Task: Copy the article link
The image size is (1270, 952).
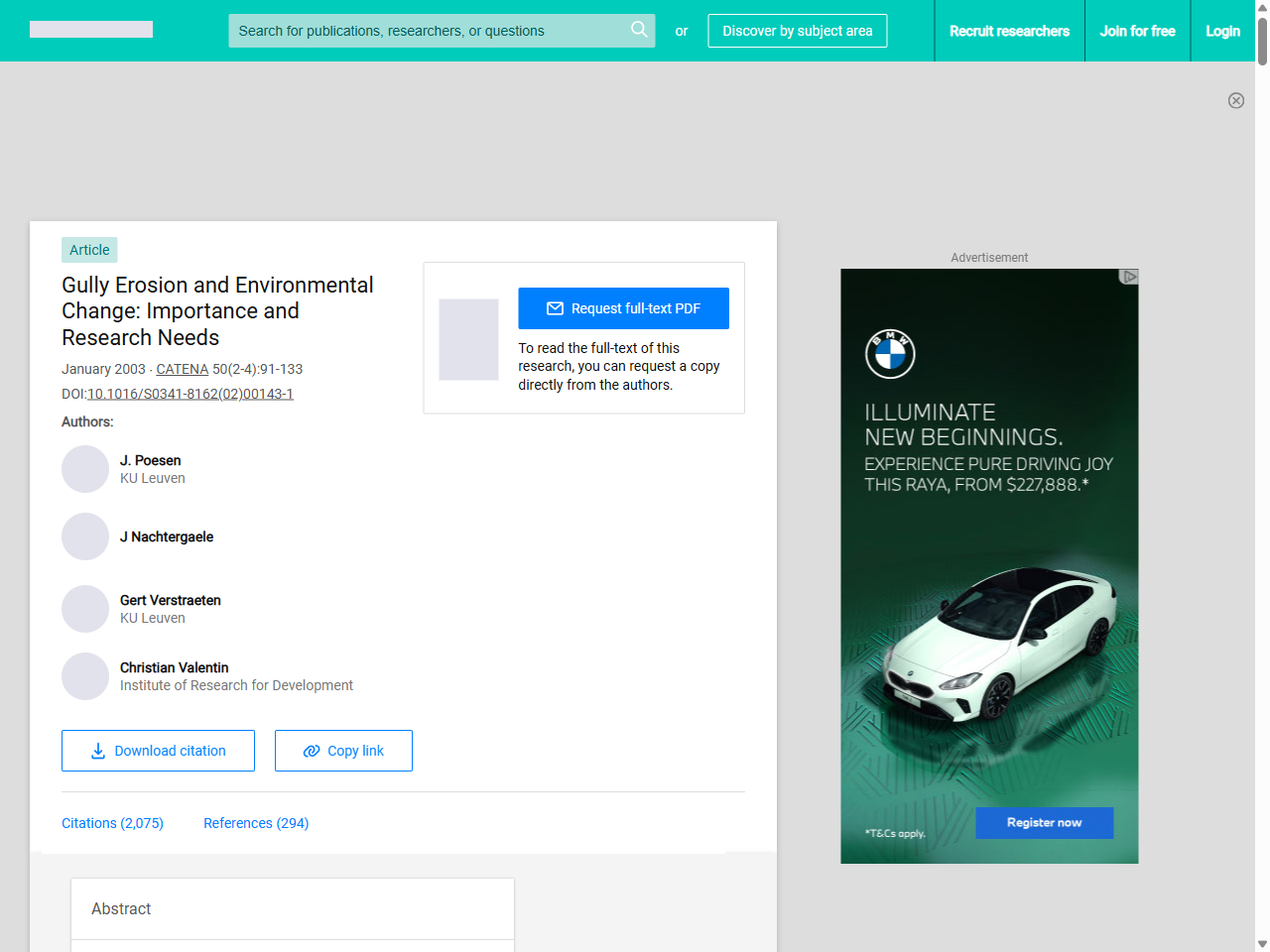Action: pos(343,751)
